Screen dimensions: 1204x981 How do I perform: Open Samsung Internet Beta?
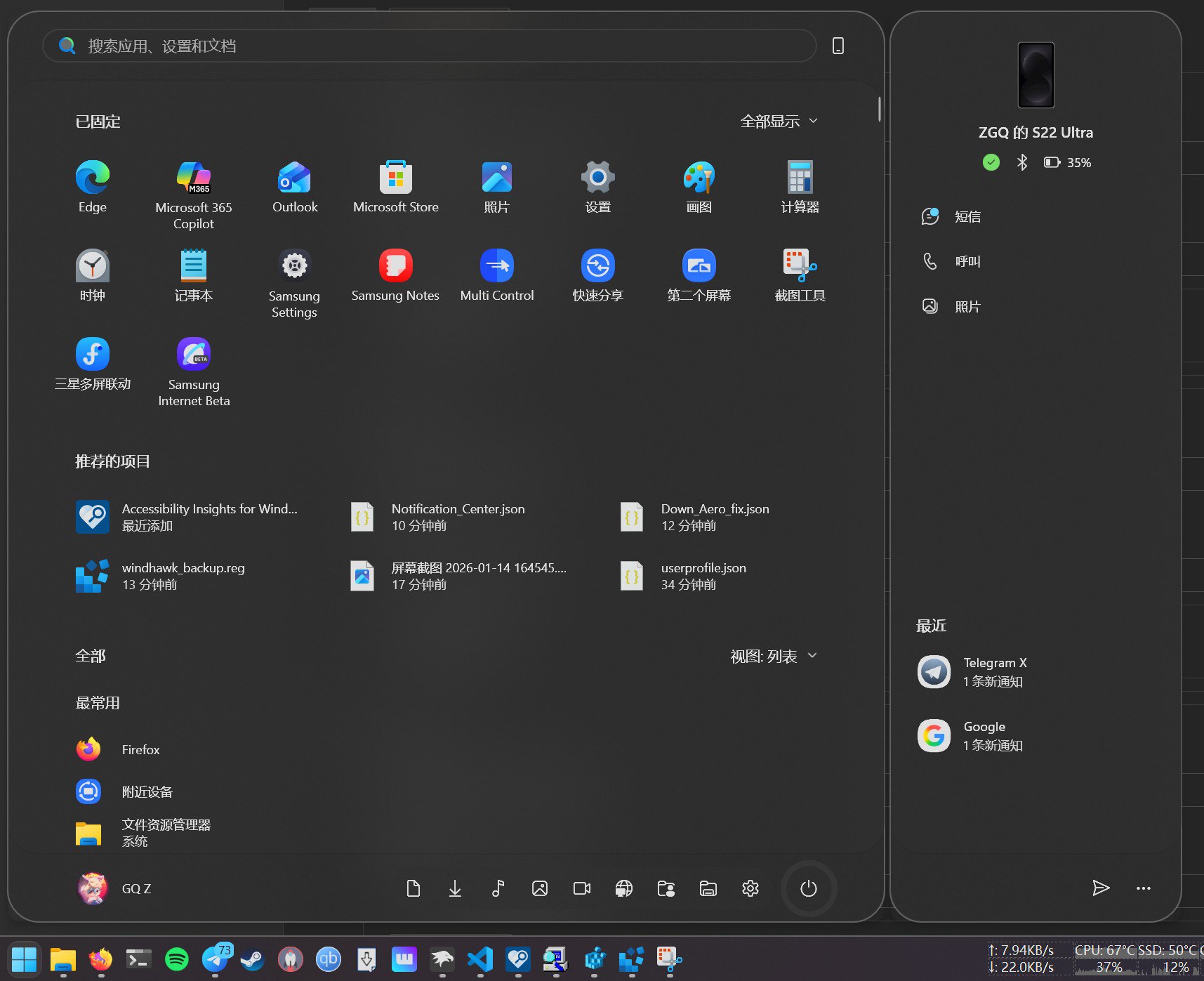pos(193,372)
